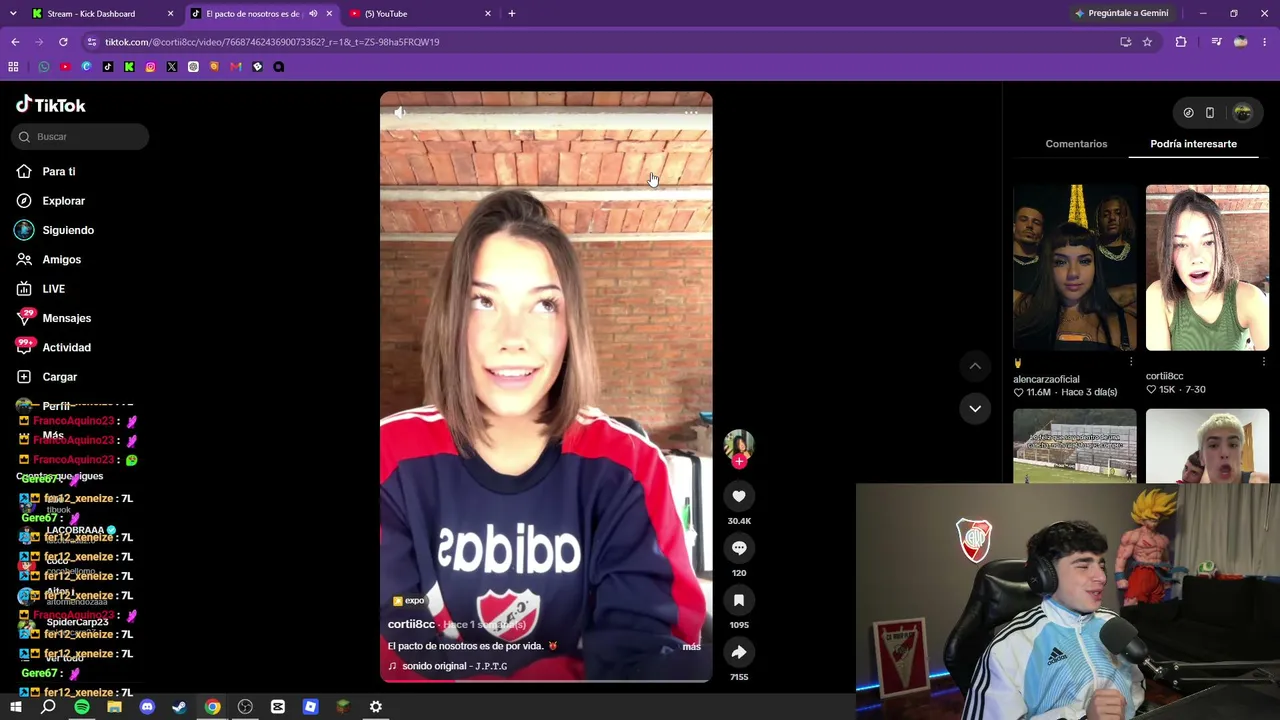Open the cortii8cc username link
This screenshot has width=1280, height=720.
(411, 625)
